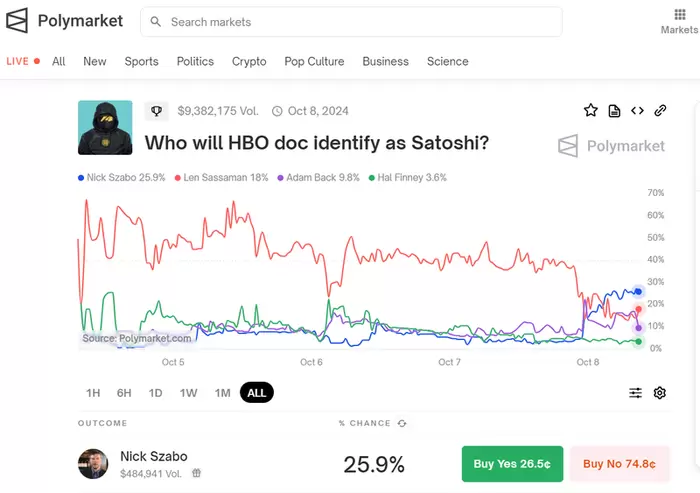The image size is (700, 493).
Task: Select the 1H chart timeframe
Action: pos(93,393)
